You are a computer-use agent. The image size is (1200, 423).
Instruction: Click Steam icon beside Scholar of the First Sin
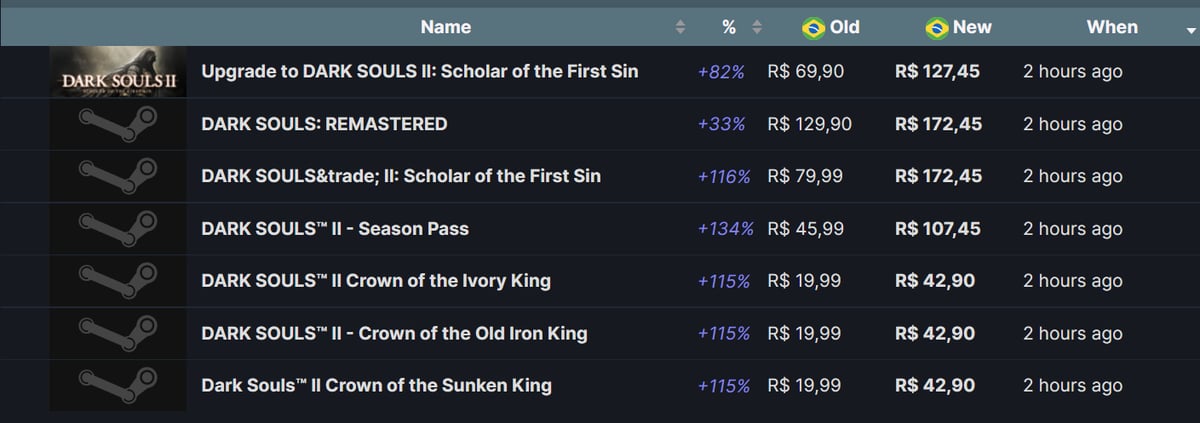(x=118, y=176)
